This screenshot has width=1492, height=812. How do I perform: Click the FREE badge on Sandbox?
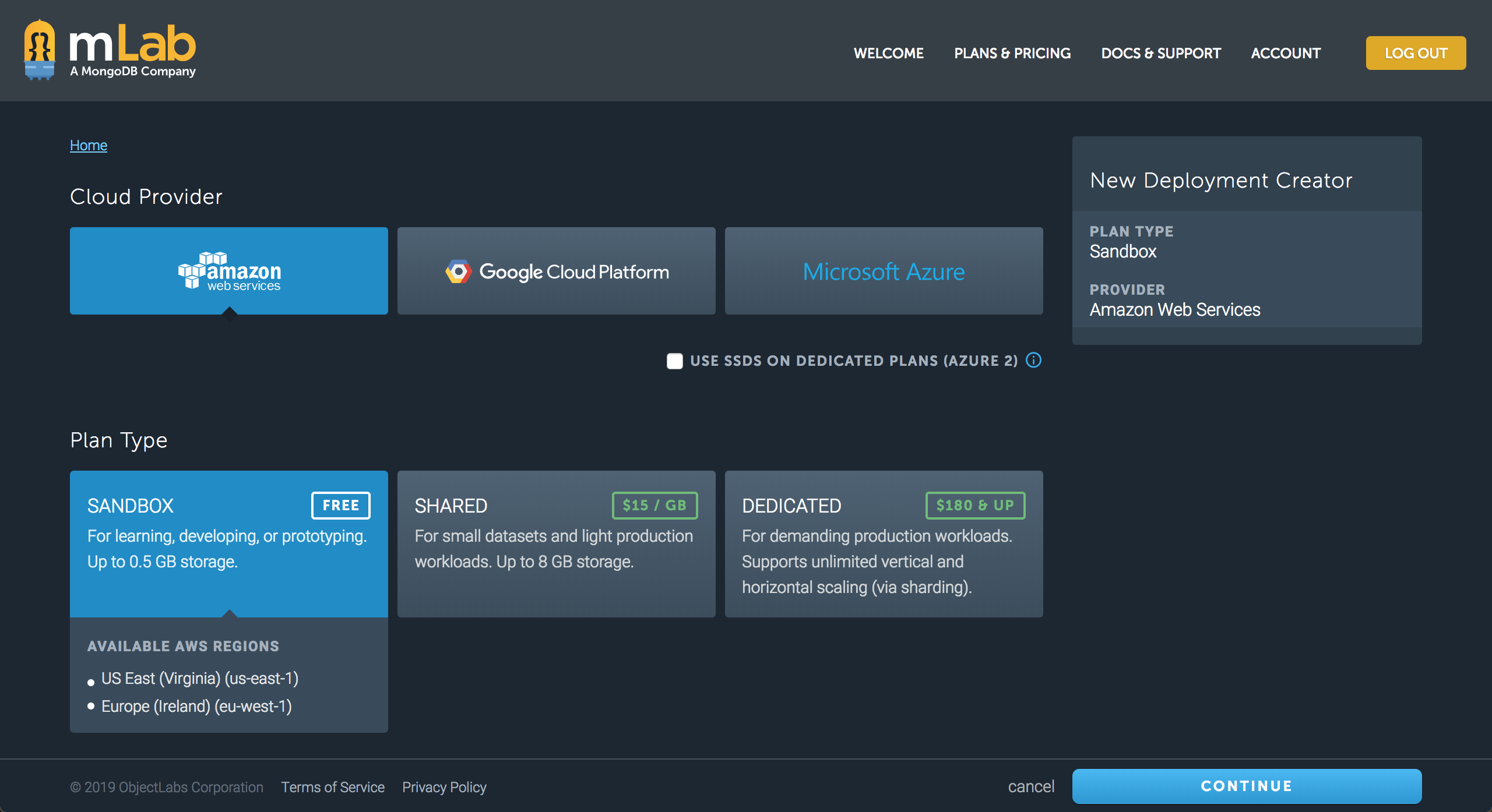(341, 505)
